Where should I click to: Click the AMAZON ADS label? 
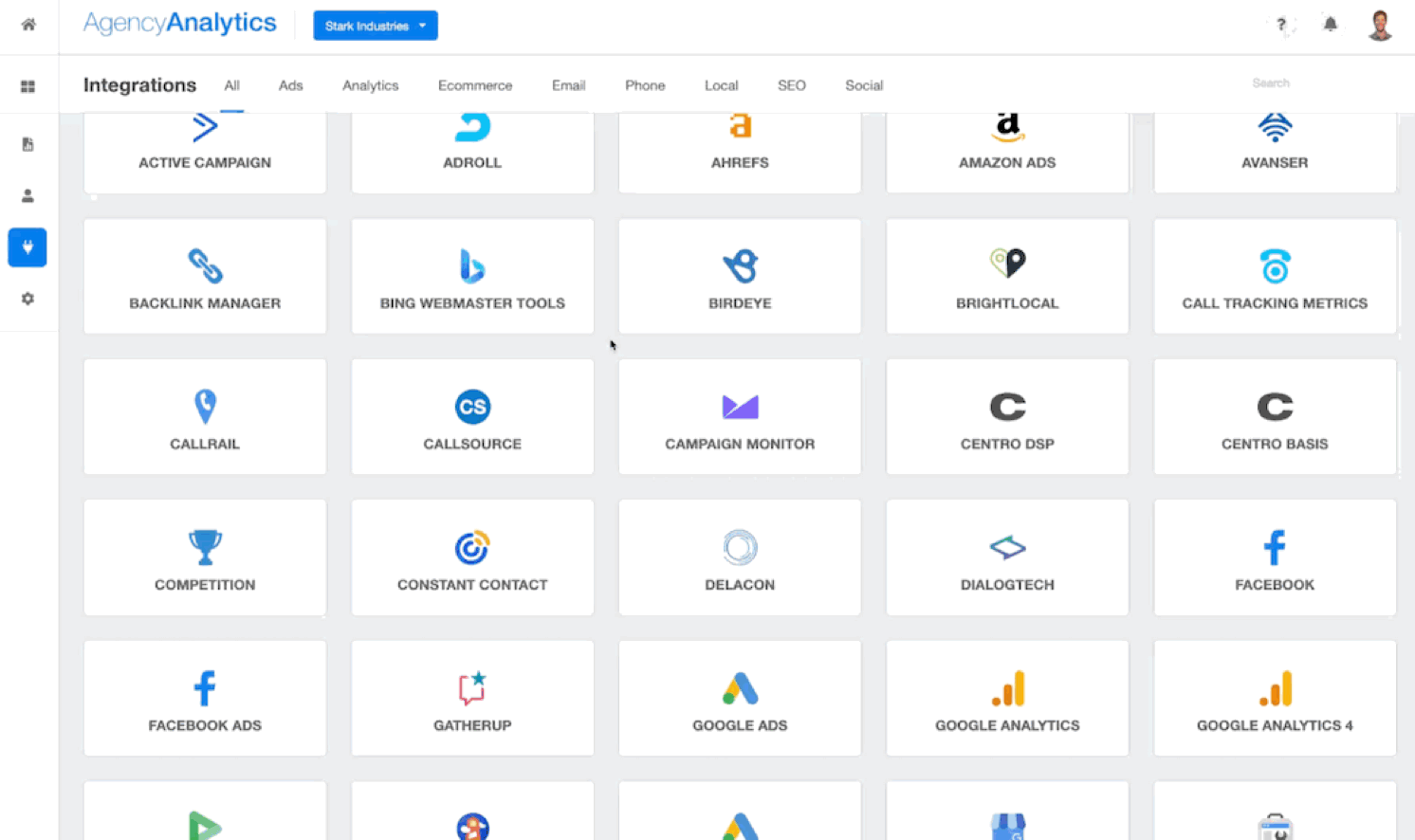[1007, 163]
